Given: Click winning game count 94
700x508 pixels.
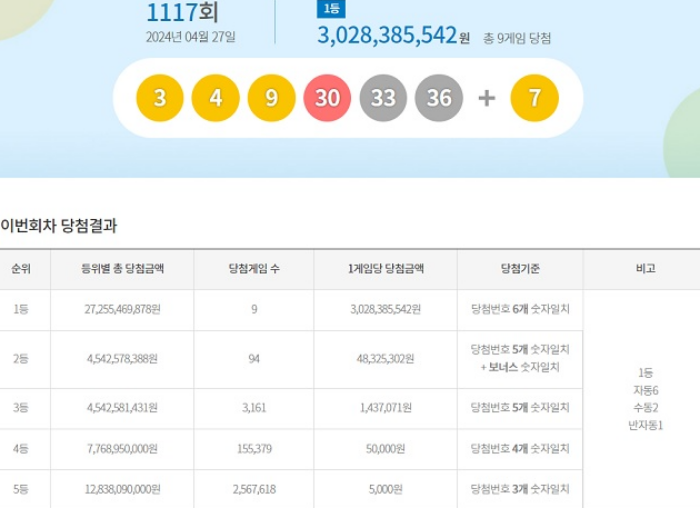Looking at the screenshot, I should (254, 359).
